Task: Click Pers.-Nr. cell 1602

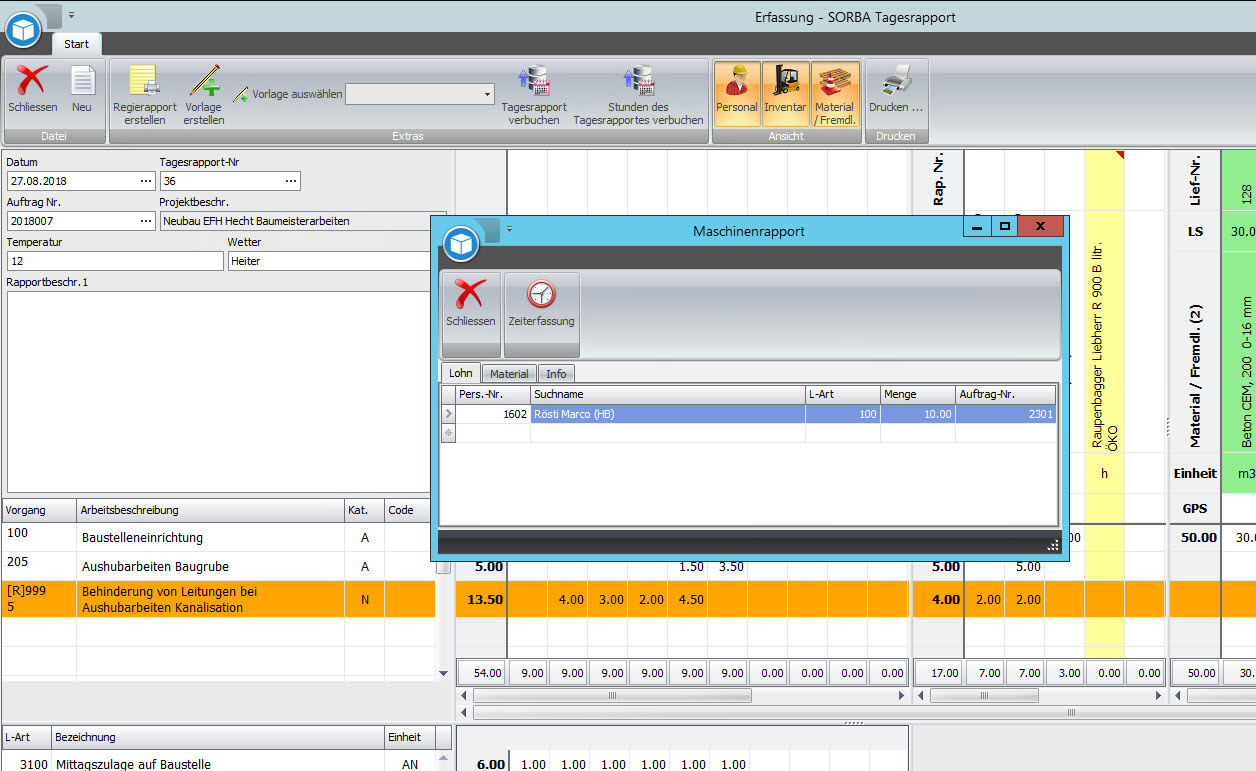Action: click(x=493, y=414)
